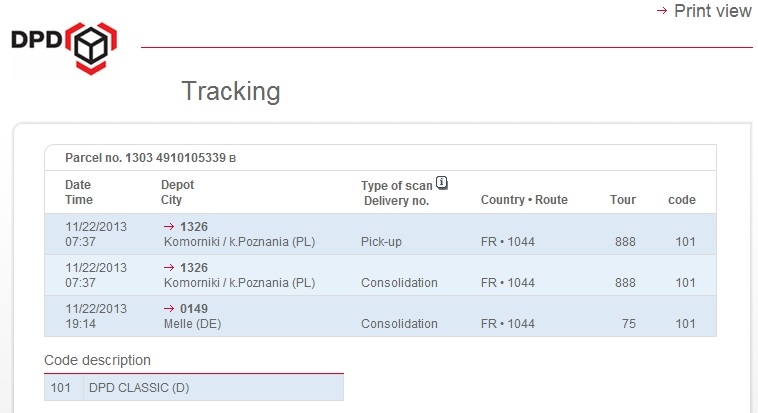Click code 101 in the Melle row
The width and height of the screenshot is (758, 413).
[685, 324]
